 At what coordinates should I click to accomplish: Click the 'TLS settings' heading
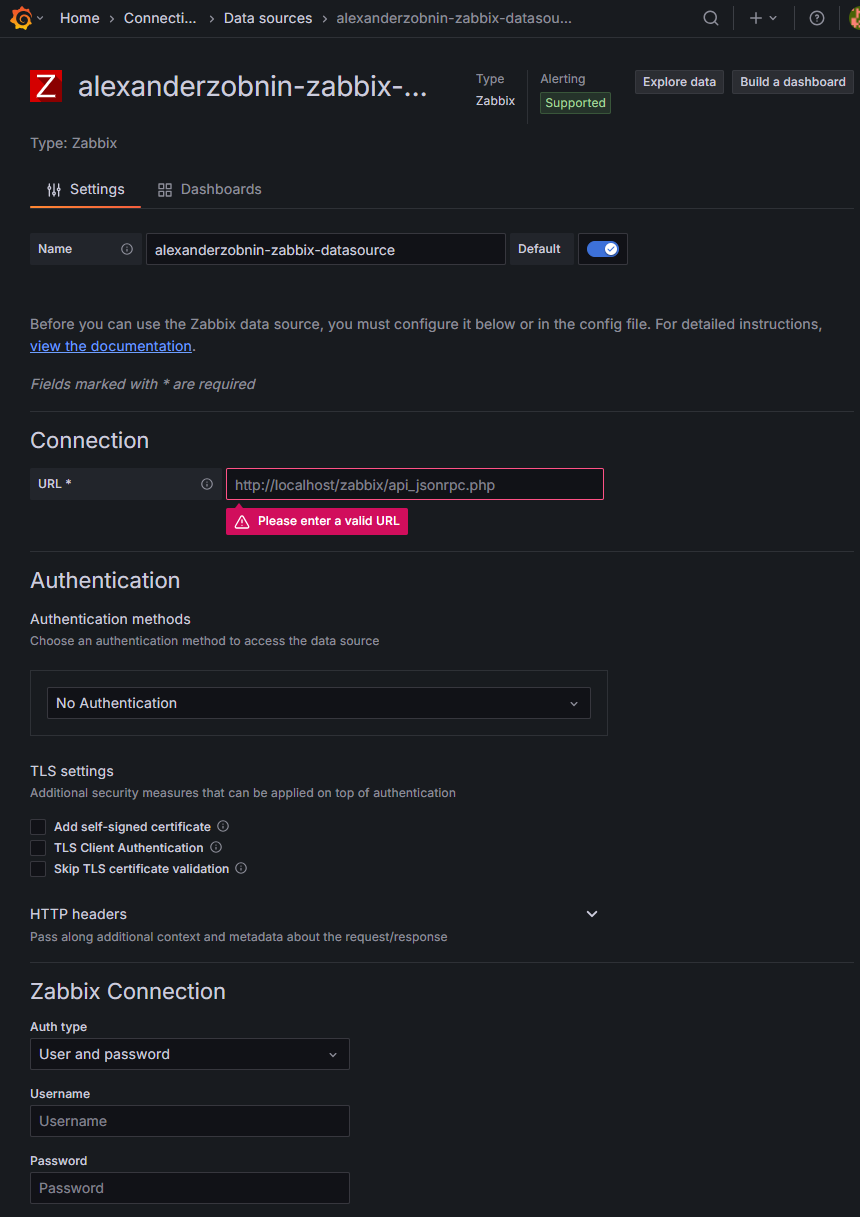click(x=72, y=771)
